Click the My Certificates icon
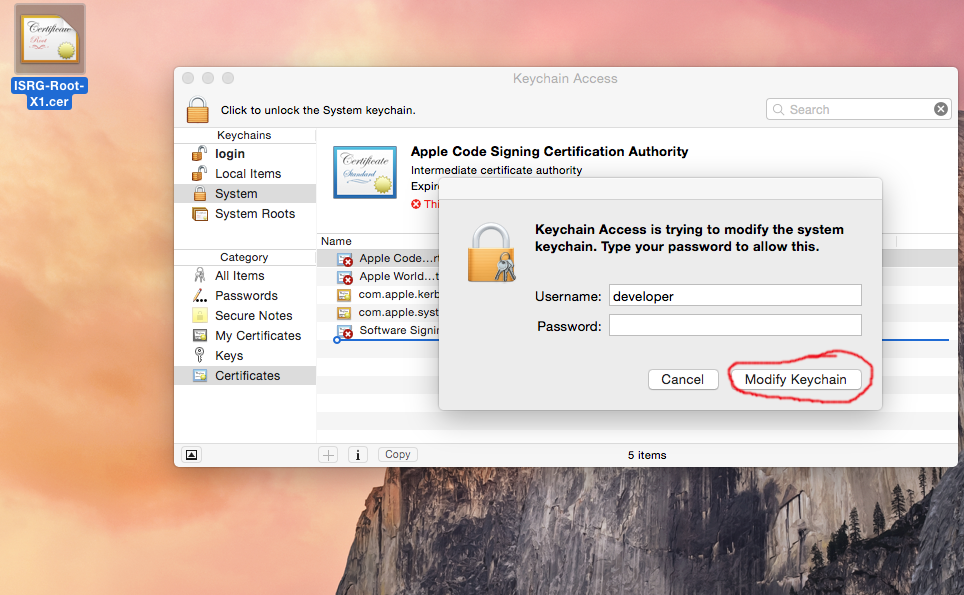The image size is (964, 595). [200, 336]
